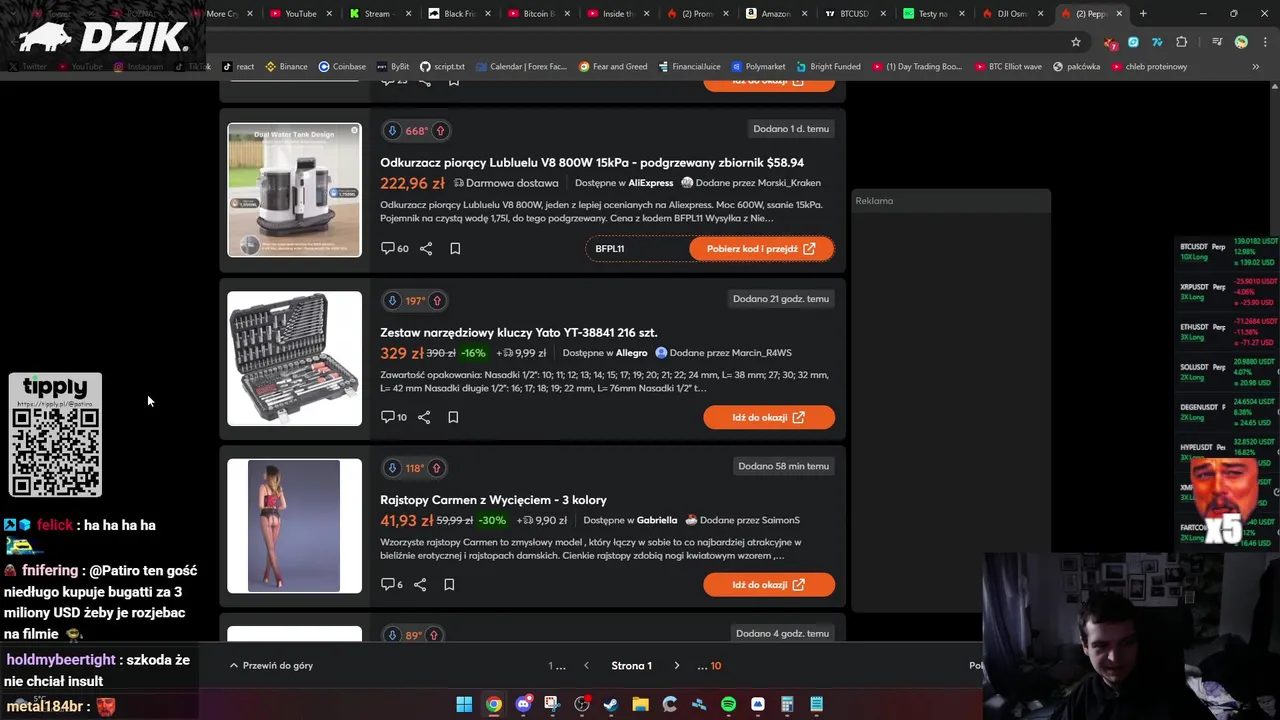Open the Windows Start menu

(x=464, y=704)
